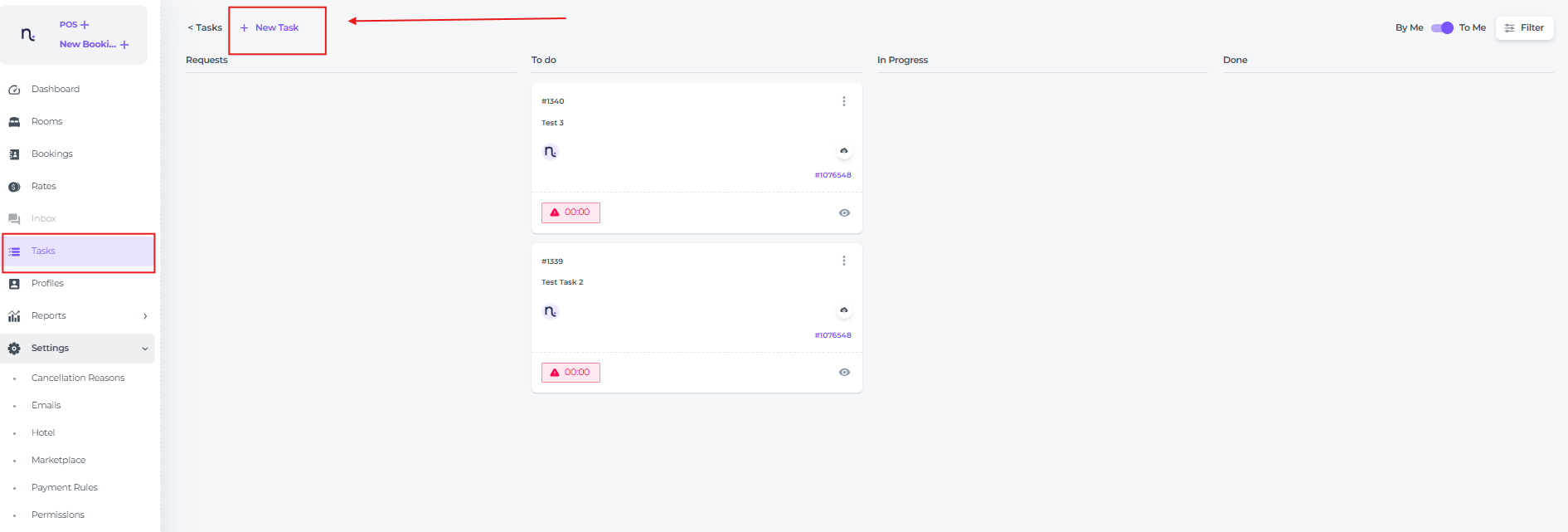Click the Rooms bed icon
Viewport: 1568px width, 532px height.
pos(14,122)
